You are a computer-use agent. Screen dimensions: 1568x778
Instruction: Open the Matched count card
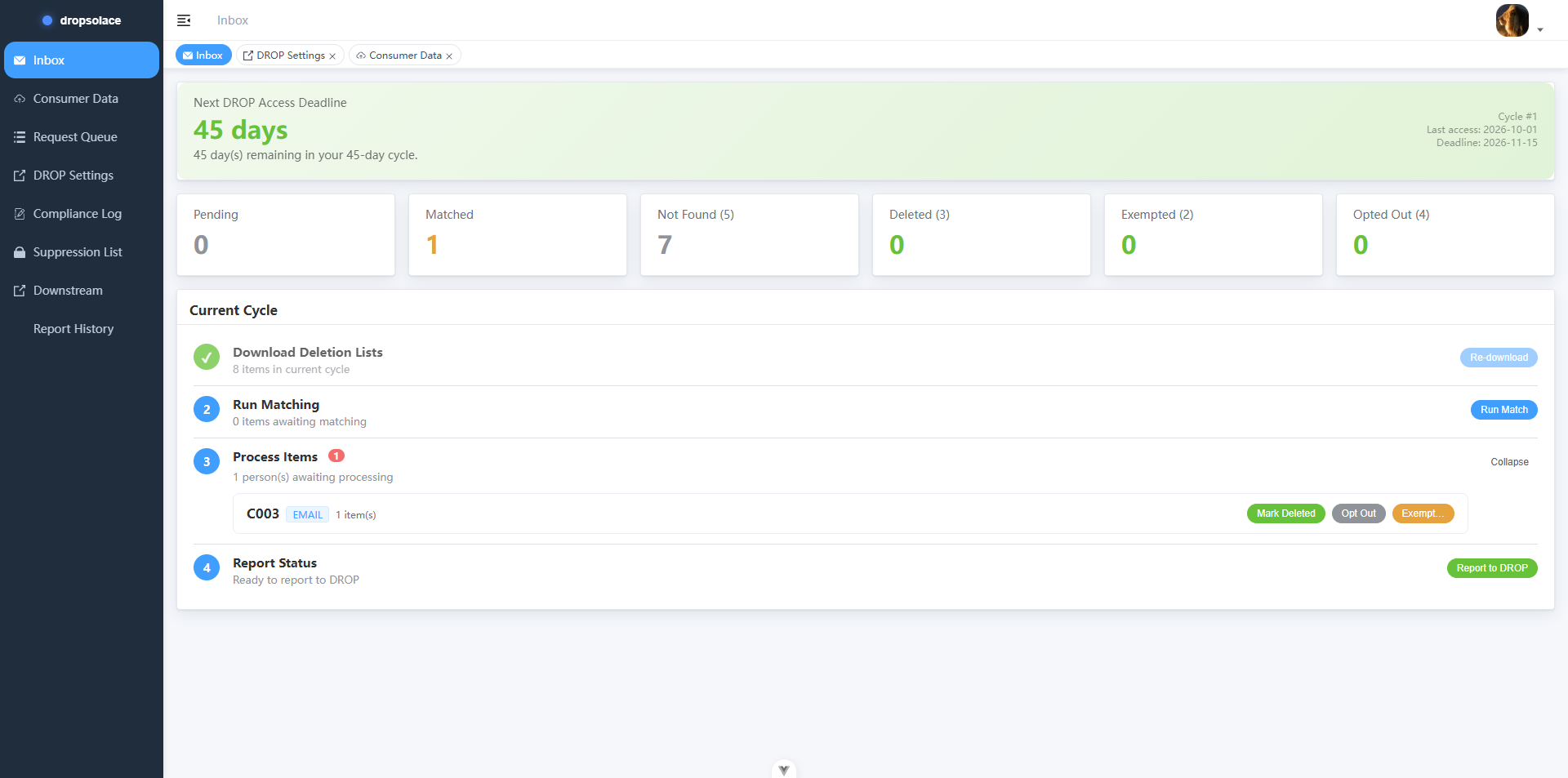click(x=518, y=234)
